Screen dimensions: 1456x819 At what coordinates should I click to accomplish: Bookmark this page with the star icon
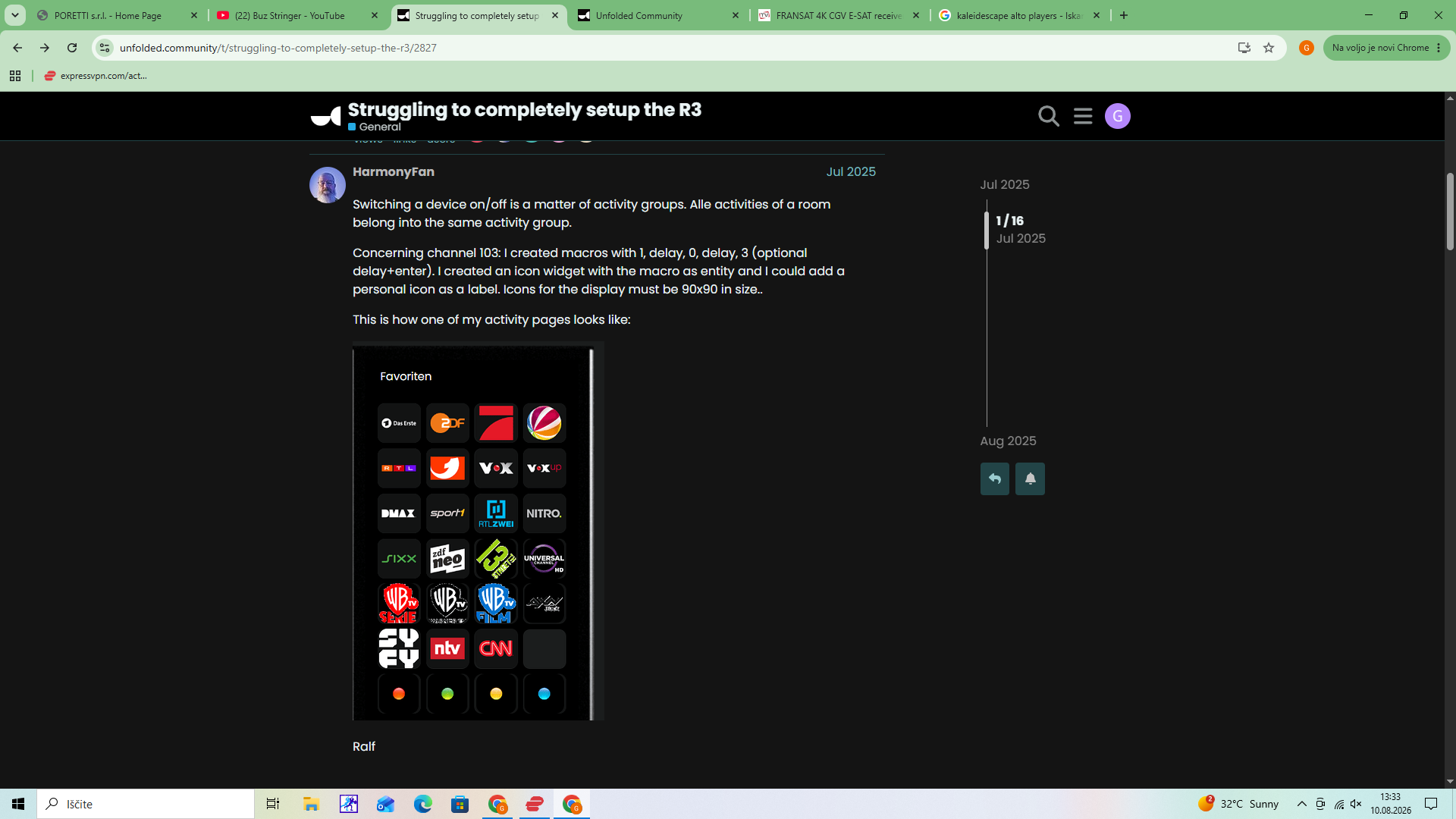(x=1269, y=48)
